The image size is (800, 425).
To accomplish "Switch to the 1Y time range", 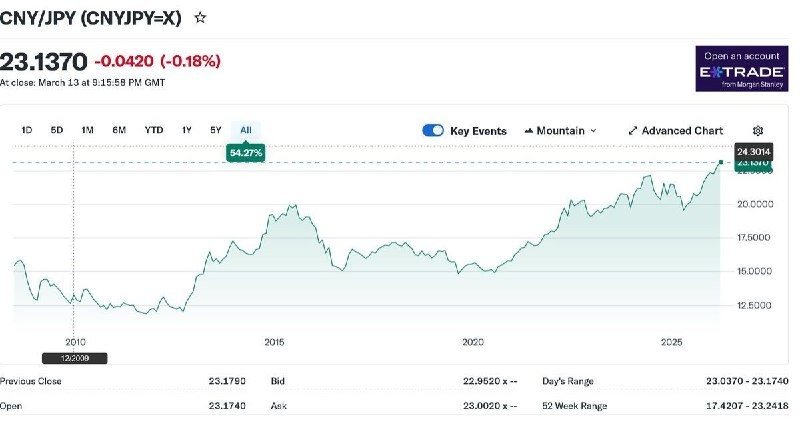I will pyautogui.click(x=186, y=130).
